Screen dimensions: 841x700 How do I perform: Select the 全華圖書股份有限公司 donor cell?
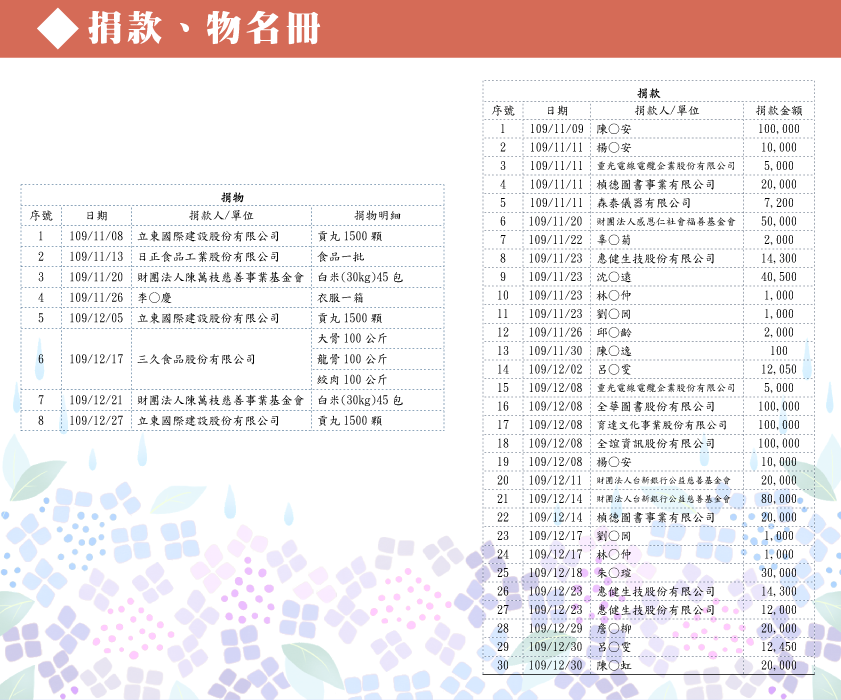pyautogui.click(x=656, y=406)
